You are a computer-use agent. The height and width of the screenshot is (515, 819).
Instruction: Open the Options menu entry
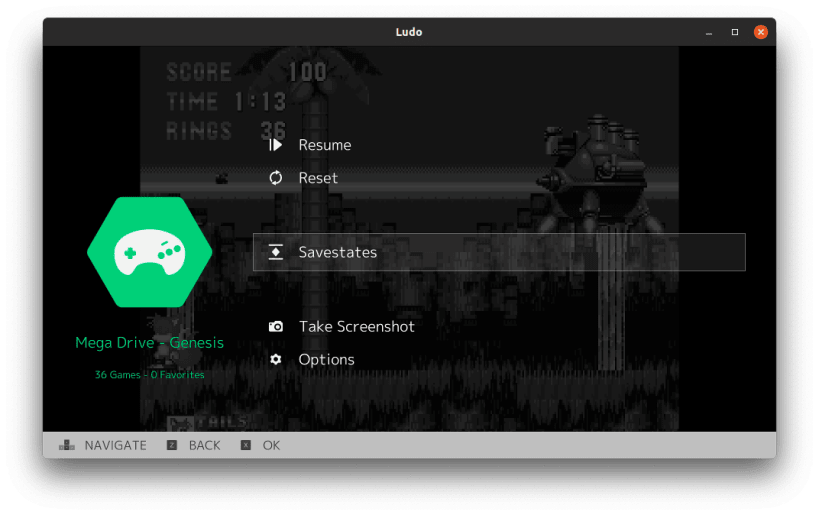(326, 359)
